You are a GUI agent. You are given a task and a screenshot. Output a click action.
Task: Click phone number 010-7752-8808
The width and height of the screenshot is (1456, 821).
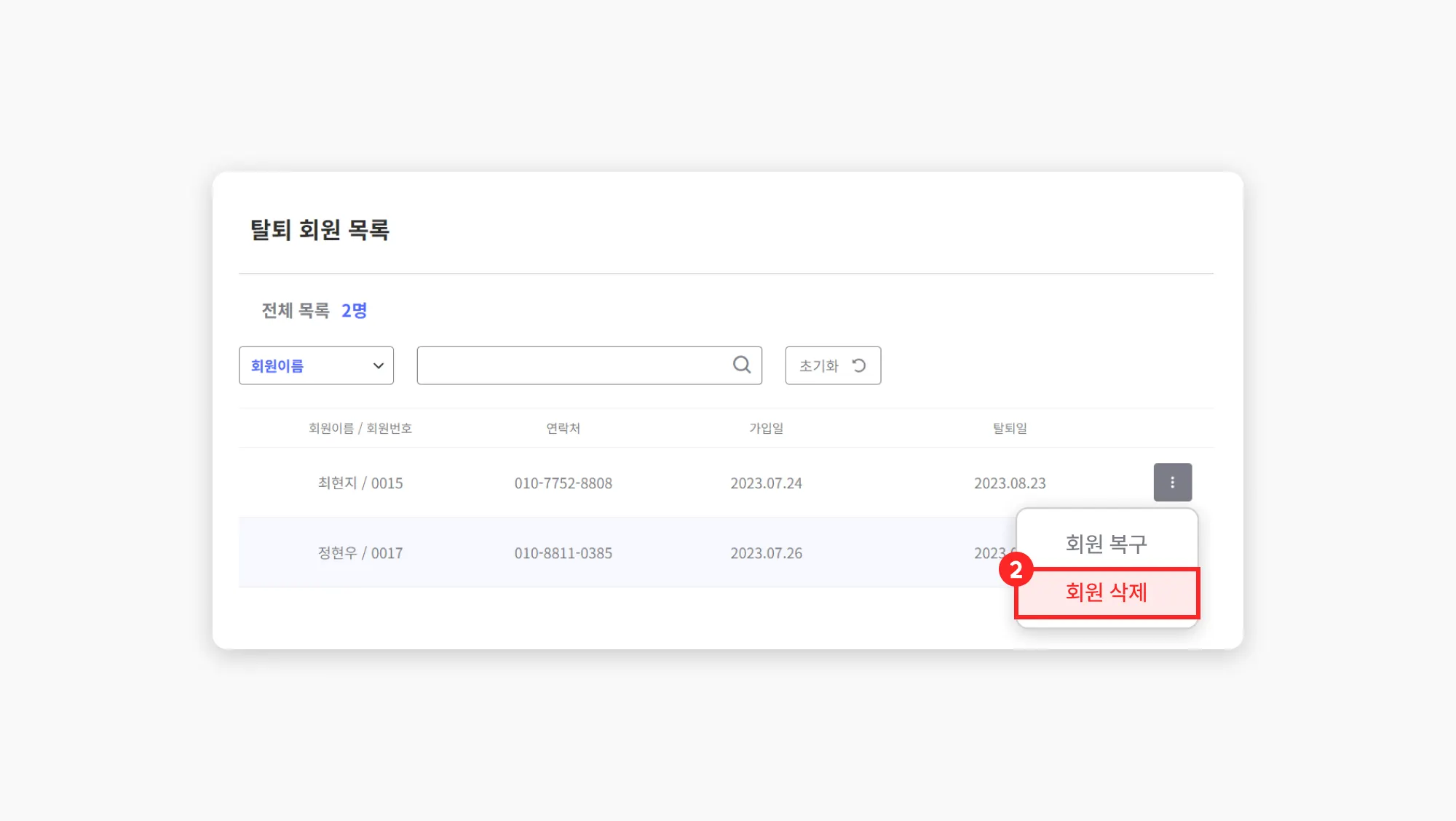563,483
